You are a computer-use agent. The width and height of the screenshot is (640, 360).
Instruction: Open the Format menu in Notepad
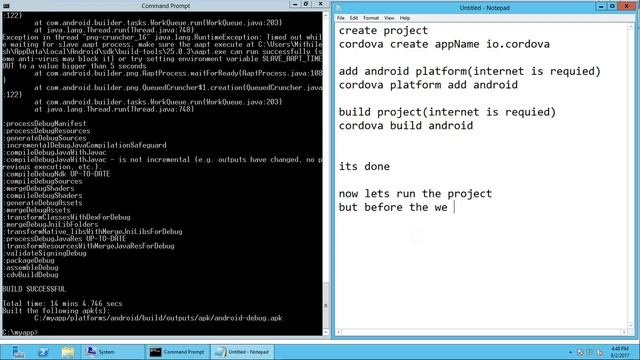371,18
